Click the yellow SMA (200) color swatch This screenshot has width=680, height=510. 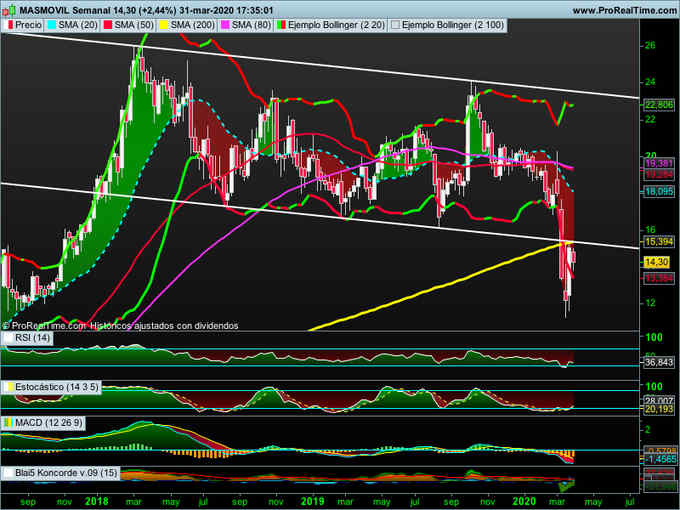pyautogui.click(x=164, y=25)
